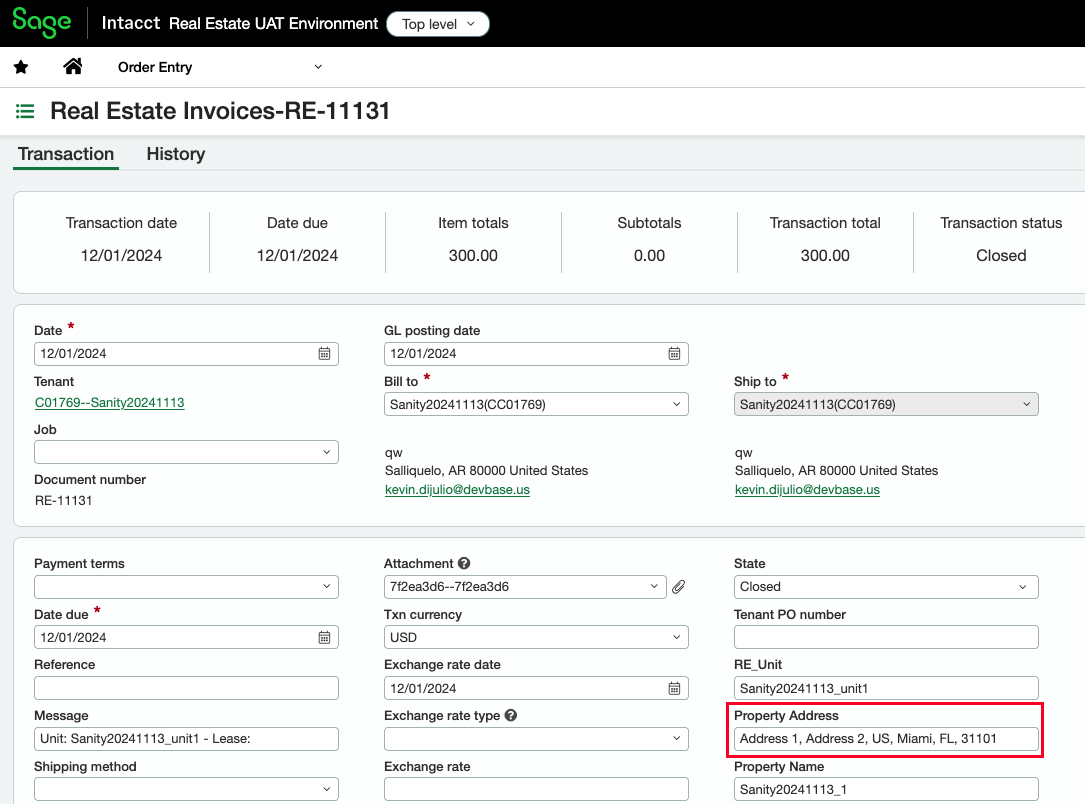Click into the Reference field

click(186, 688)
